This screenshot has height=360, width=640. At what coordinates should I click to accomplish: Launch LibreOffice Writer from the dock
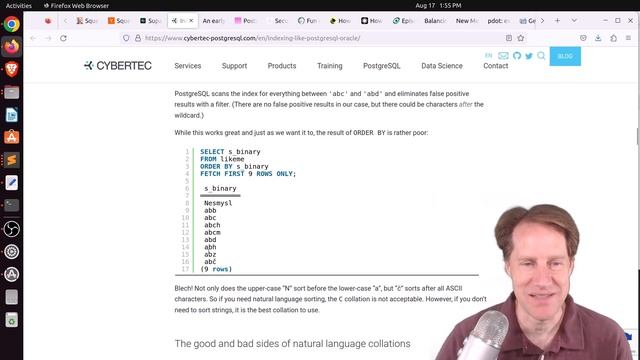(x=11, y=115)
